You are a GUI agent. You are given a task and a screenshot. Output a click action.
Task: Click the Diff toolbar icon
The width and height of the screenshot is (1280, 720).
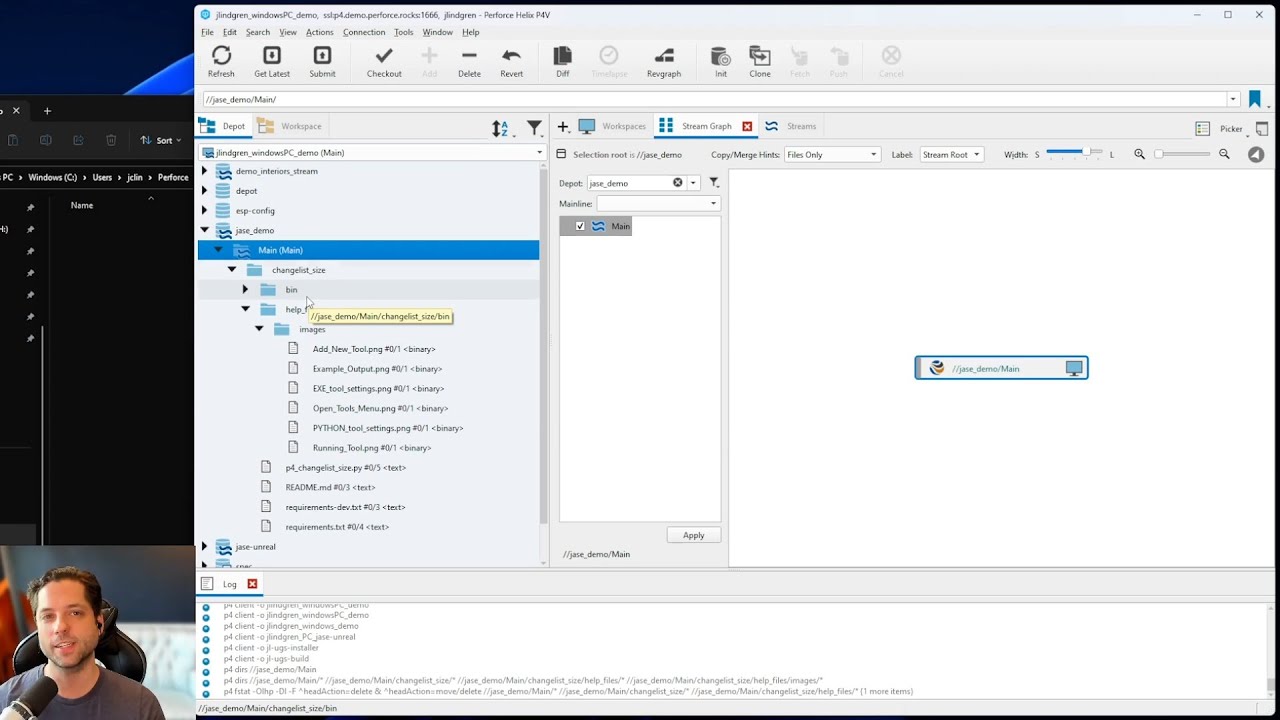[x=562, y=62]
